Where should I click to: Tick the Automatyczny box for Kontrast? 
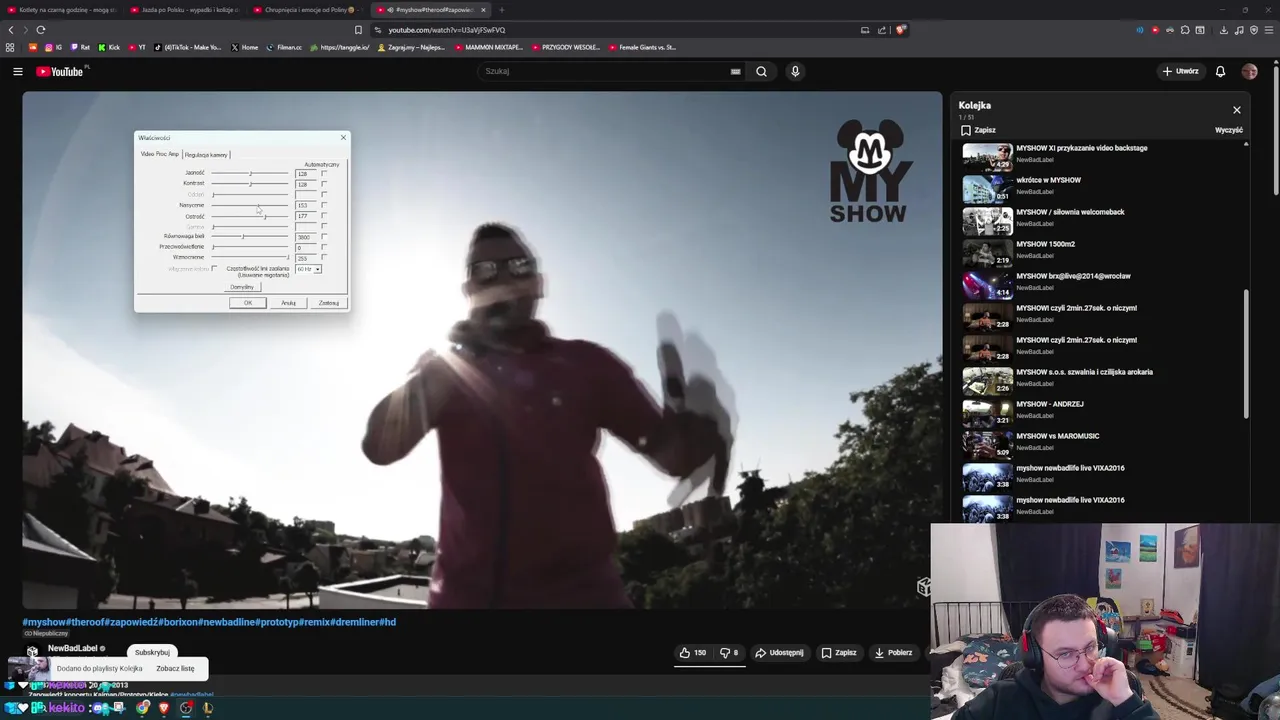324,184
